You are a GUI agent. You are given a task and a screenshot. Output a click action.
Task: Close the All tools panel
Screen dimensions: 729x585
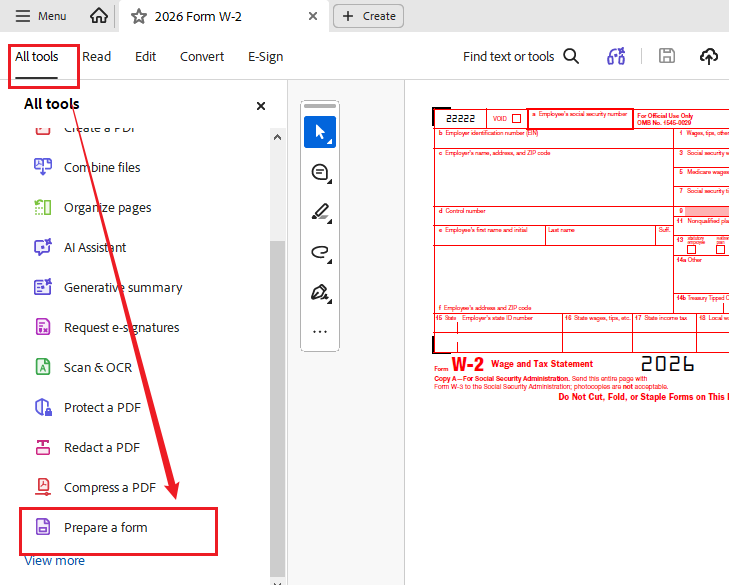point(261,106)
